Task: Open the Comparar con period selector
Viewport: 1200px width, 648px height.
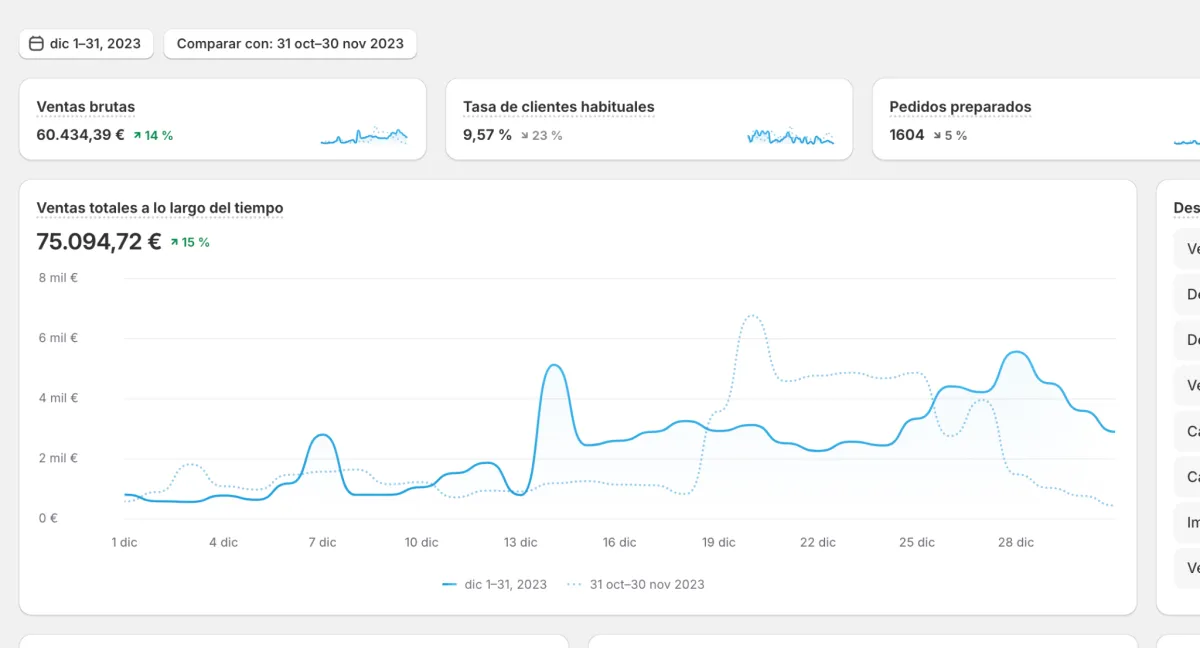Action: pyautogui.click(x=290, y=44)
